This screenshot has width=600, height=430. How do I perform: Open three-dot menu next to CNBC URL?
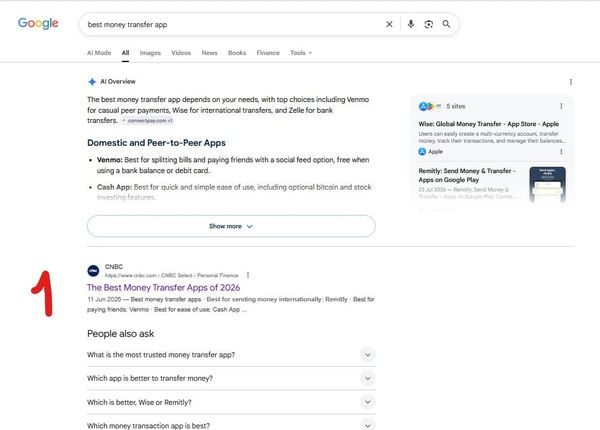(x=248, y=275)
